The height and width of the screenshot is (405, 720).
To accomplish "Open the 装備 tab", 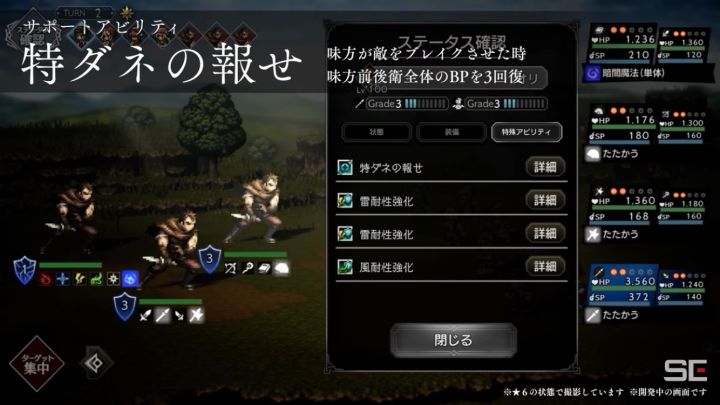I will pos(451,132).
